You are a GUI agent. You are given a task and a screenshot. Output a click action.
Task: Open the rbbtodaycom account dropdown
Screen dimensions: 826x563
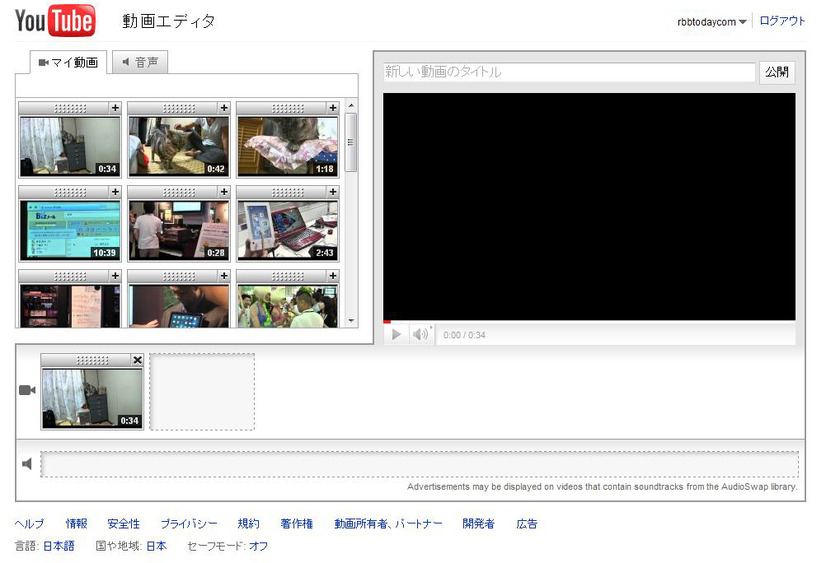pyautogui.click(x=712, y=22)
